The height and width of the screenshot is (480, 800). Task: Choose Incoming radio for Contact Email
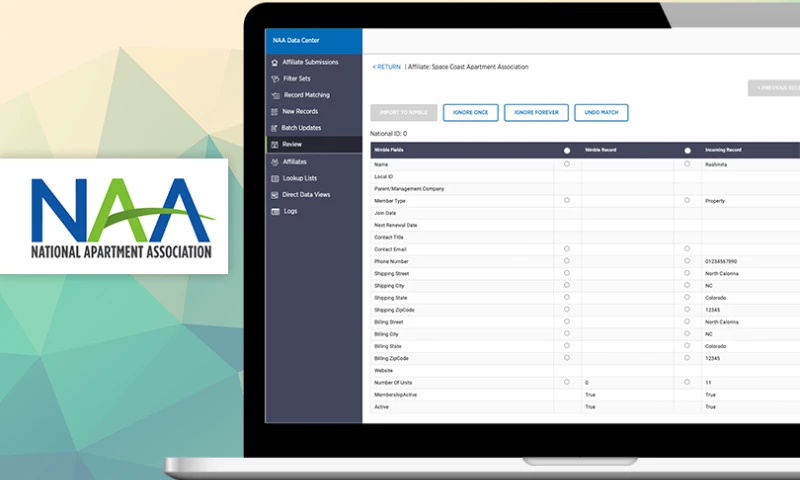tap(687, 249)
